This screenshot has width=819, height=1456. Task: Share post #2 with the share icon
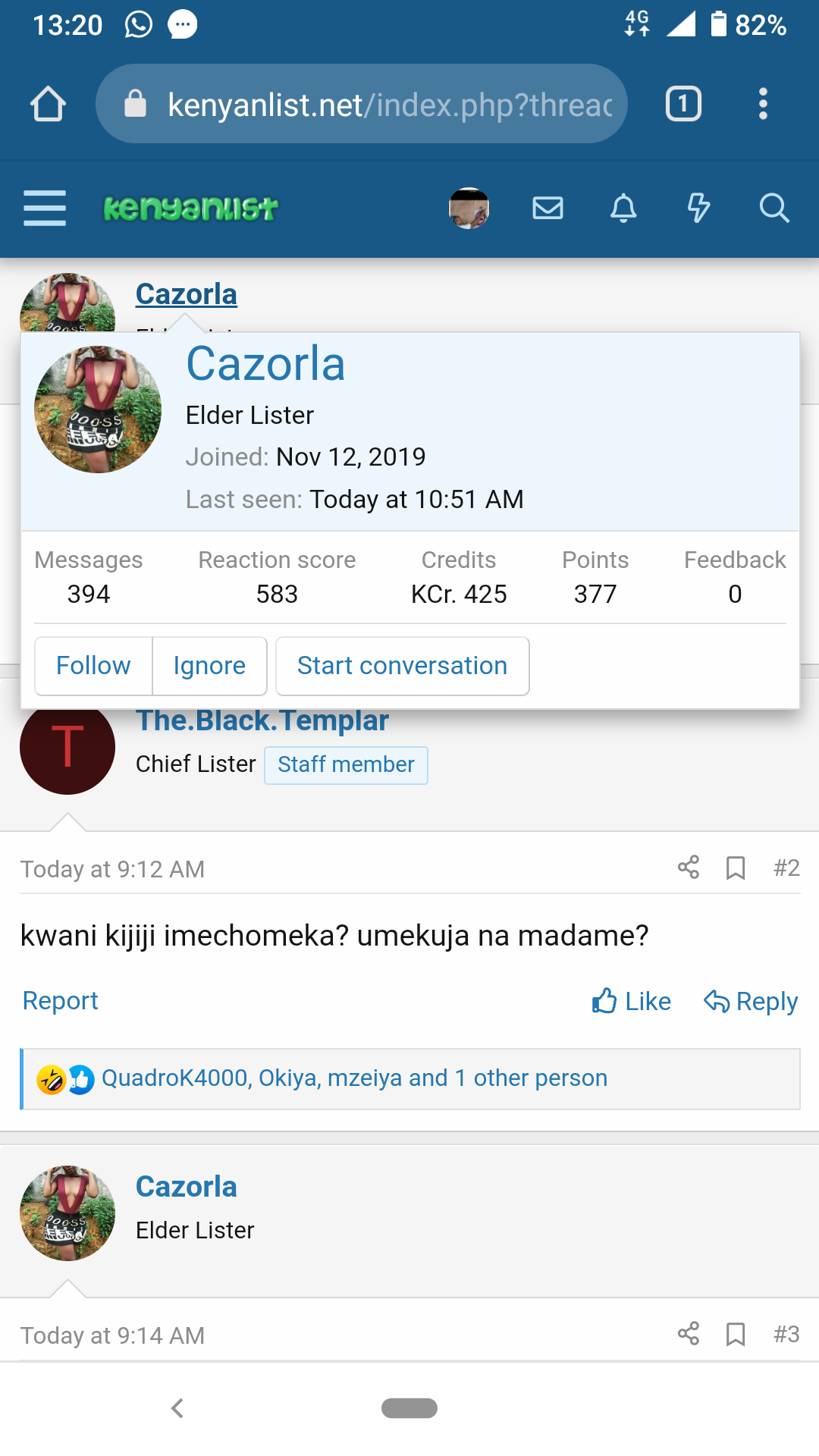pos(689,868)
